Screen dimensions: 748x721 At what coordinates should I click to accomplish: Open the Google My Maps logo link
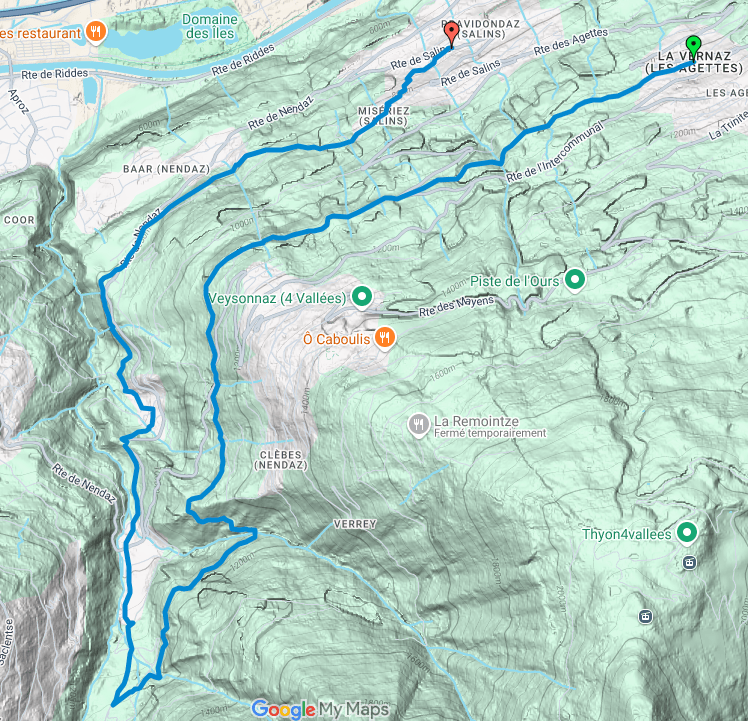coord(320,710)
